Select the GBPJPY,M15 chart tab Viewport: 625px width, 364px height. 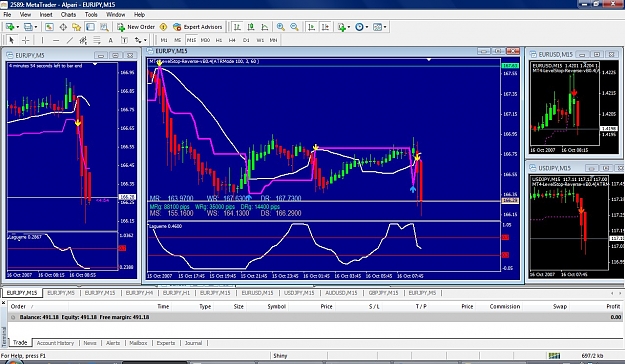click(383, 293)
